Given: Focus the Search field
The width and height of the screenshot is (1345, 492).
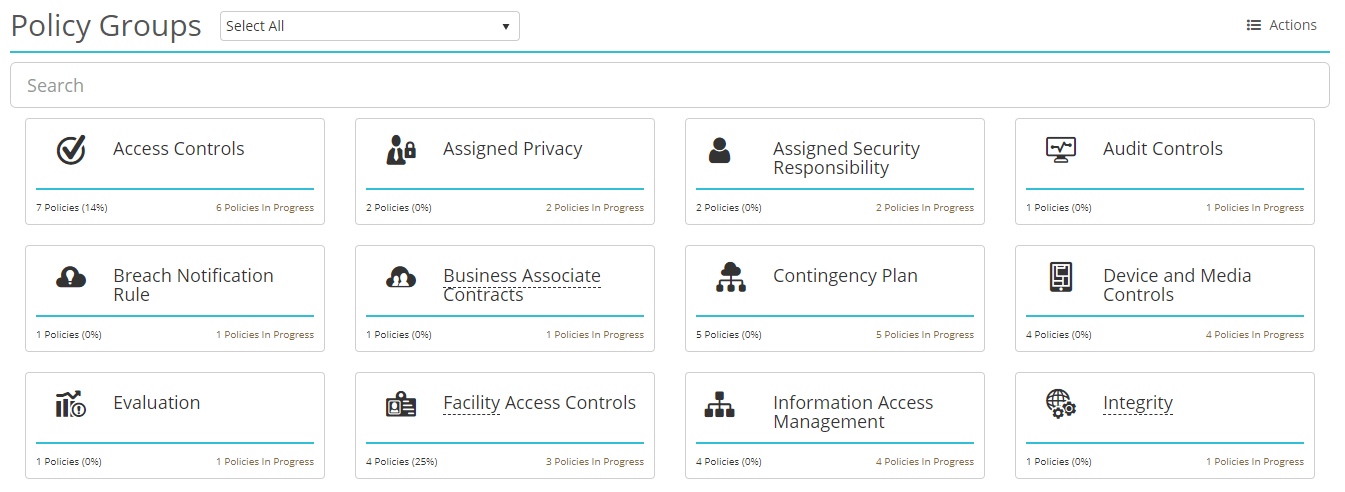Looking at the screenshot, I should (x=670, y=85).
